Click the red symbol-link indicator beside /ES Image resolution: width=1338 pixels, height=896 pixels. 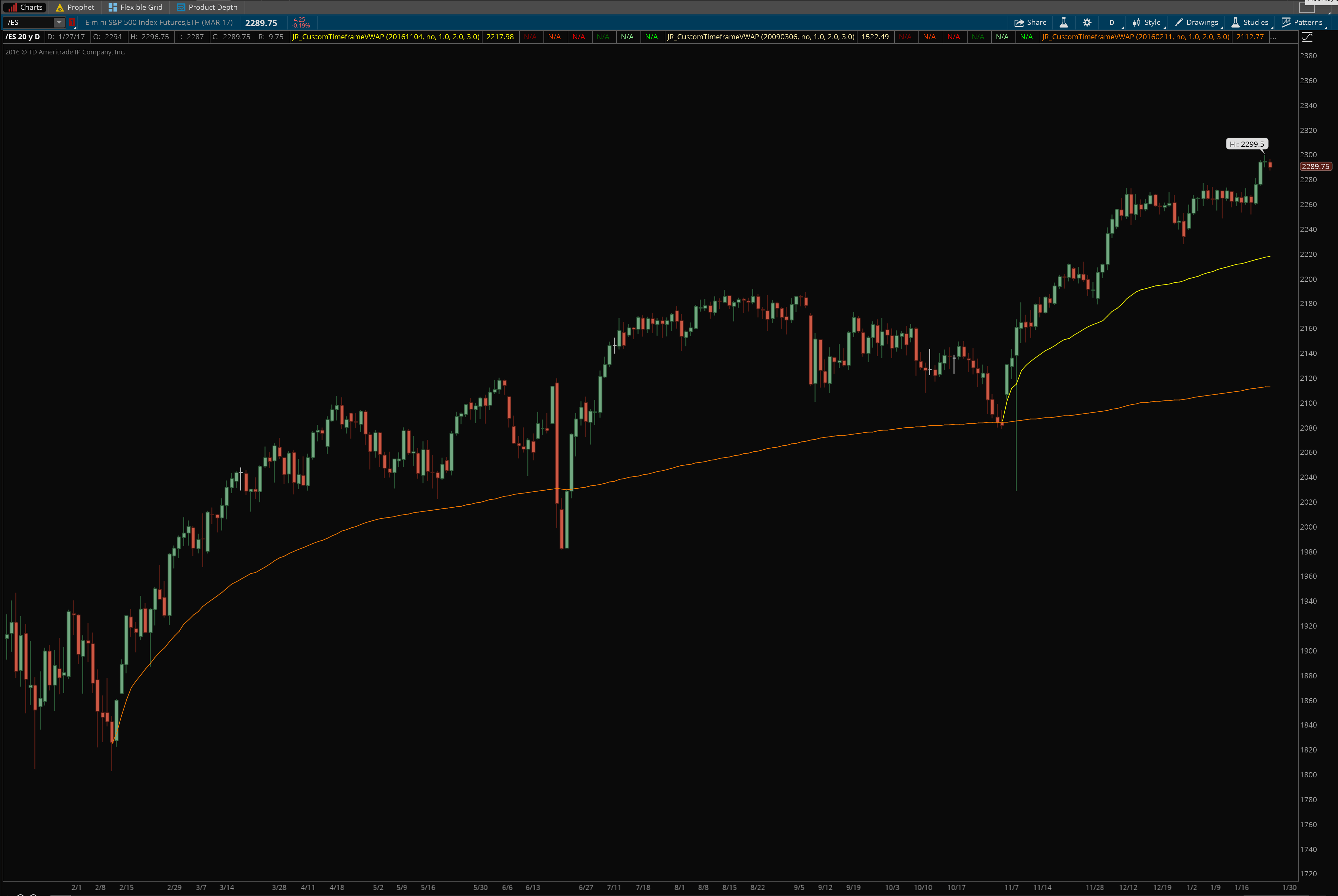pos(72,22)
